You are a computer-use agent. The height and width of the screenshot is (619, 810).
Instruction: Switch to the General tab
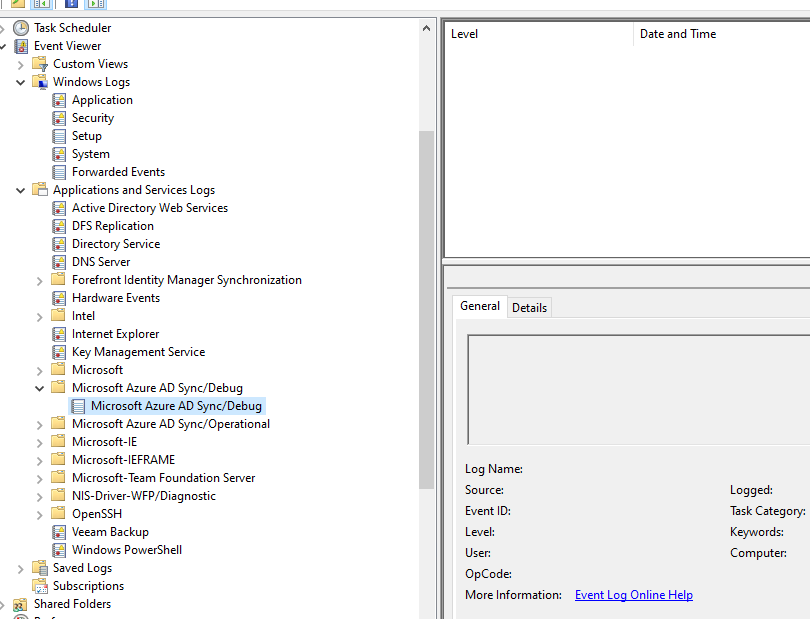click(480, 306)
